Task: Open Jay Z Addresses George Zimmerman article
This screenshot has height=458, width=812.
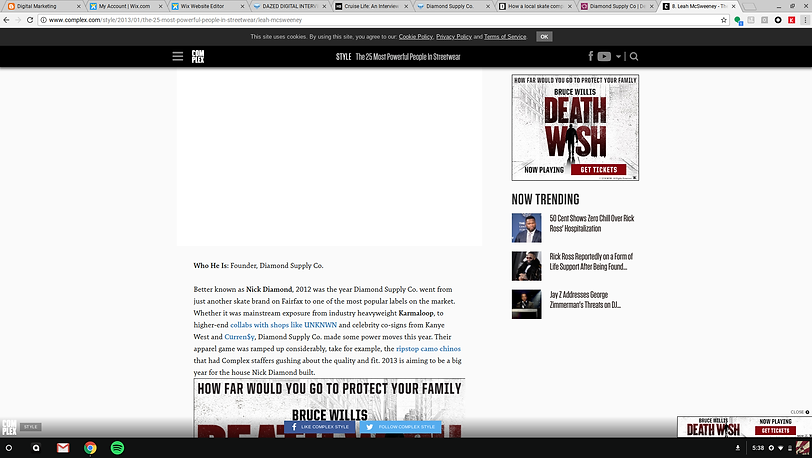Action: (x=585, y=299)
